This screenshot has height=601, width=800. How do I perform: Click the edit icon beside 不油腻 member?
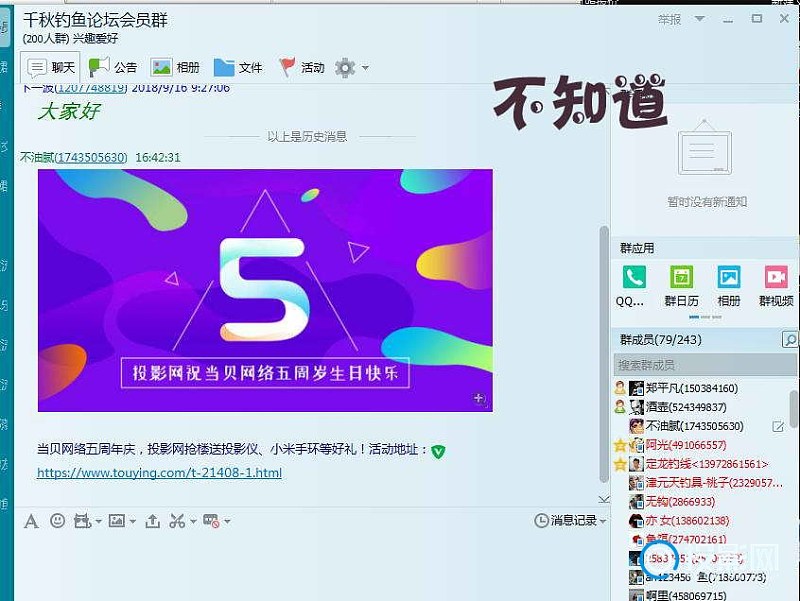pos(778,427)
